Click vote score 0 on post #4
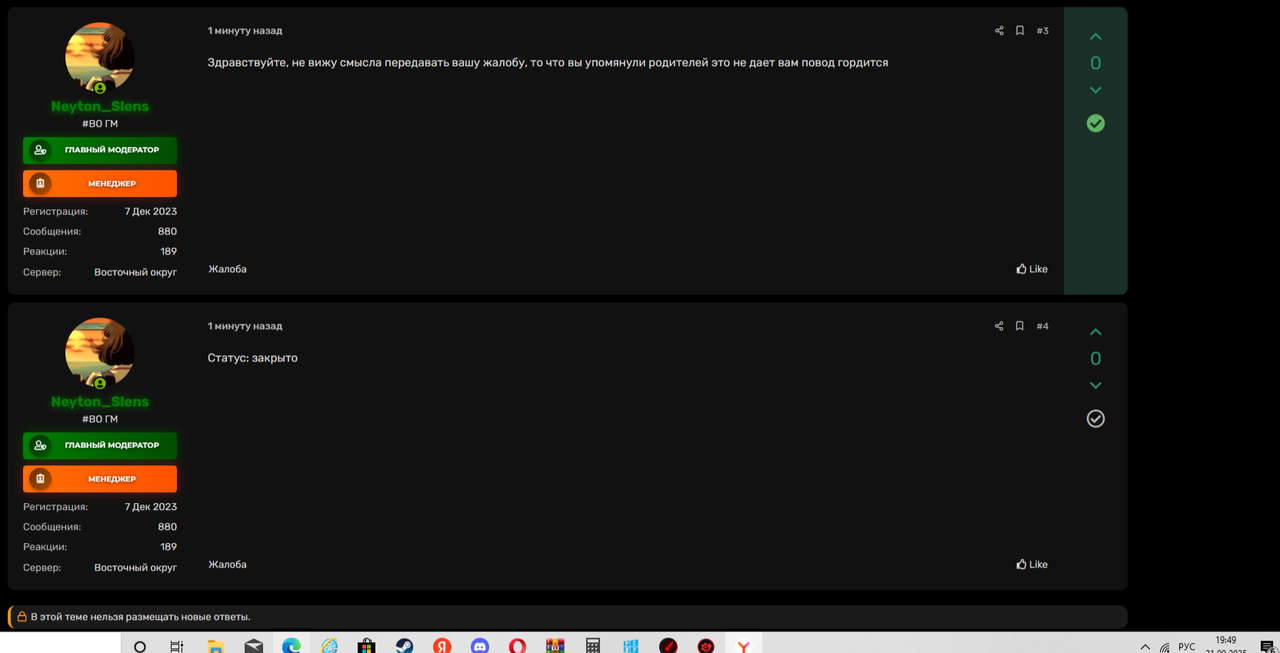The width and height of the screenshot is (1280, 653). tap(1095, 358)
